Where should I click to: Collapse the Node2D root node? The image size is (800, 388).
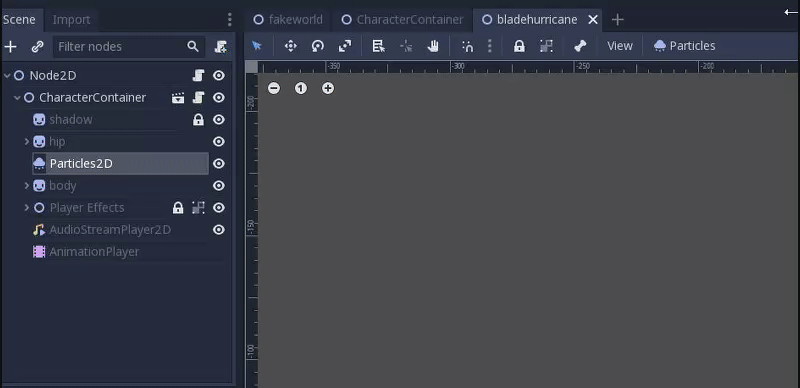click(x=7, y=76)
